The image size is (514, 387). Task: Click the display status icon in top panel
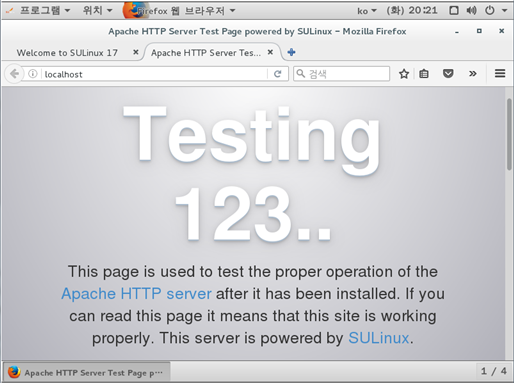(454, 11)
